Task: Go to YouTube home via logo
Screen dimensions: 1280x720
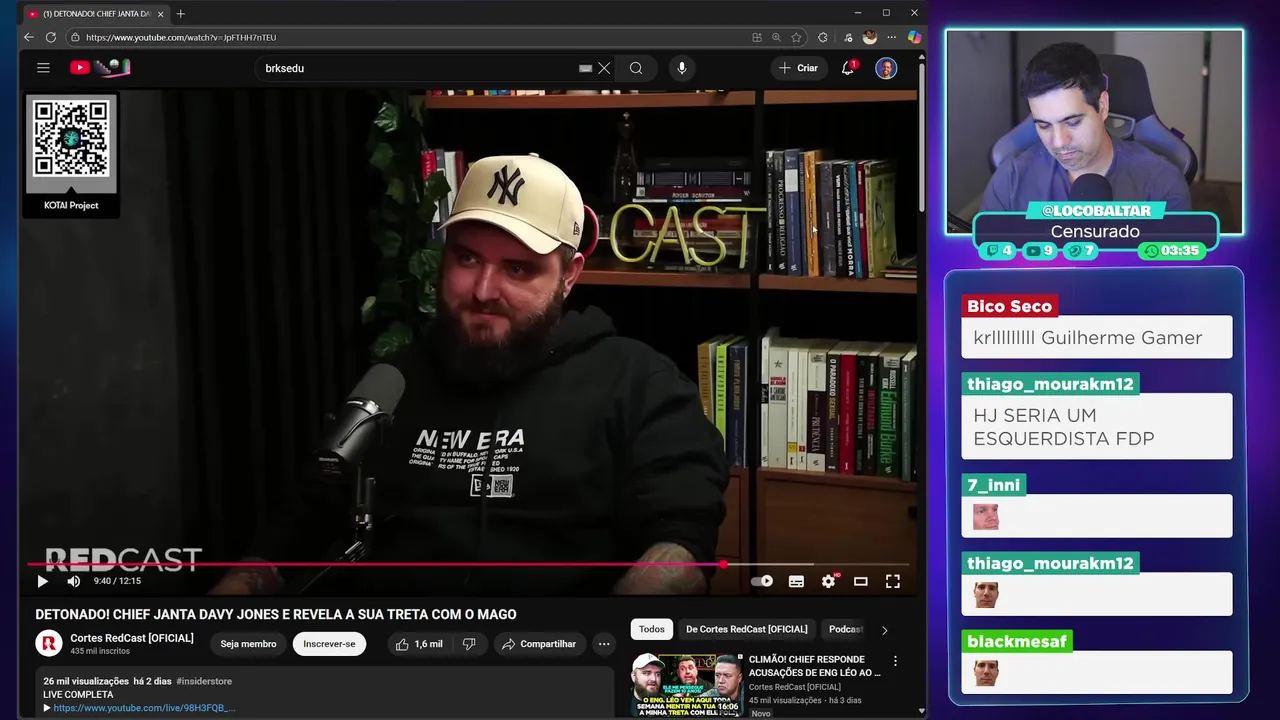Action: click(x=100, y=68)
